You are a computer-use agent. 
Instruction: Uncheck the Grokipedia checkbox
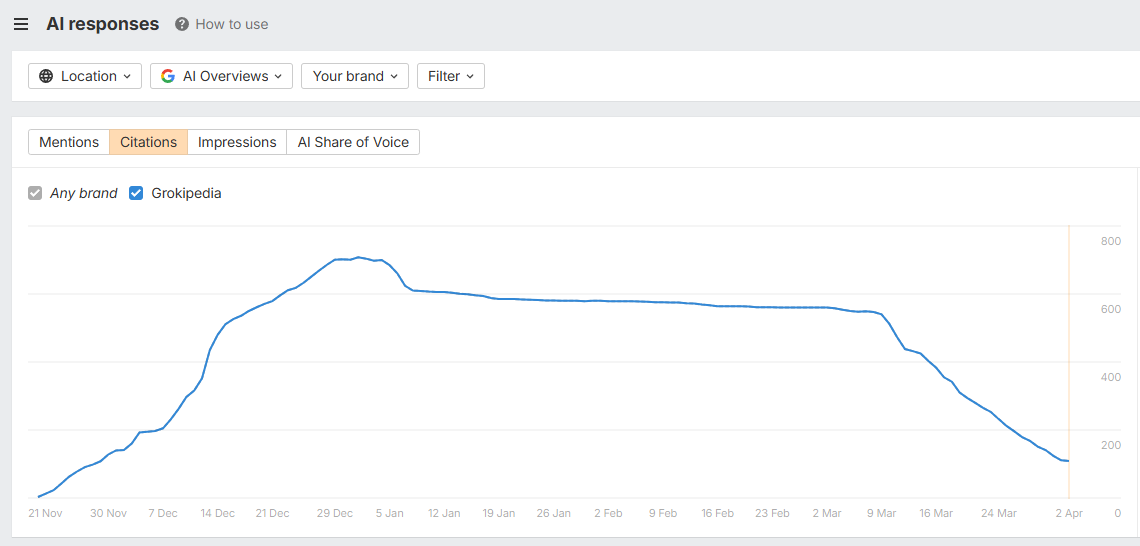click(x=136, y=193)
